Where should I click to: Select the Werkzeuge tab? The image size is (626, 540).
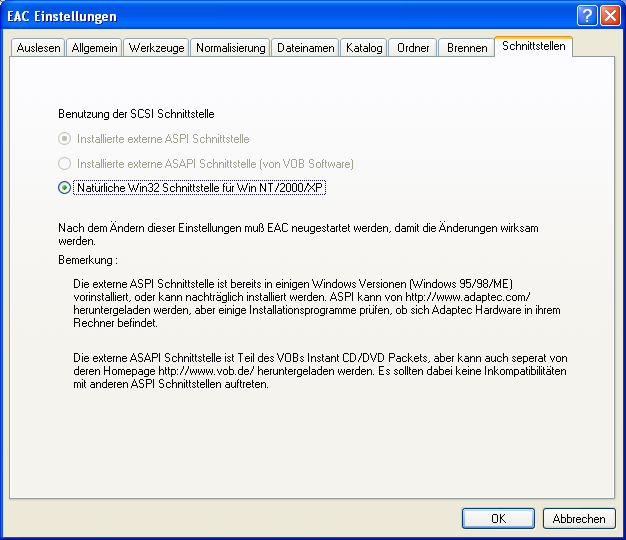[156, 48]
